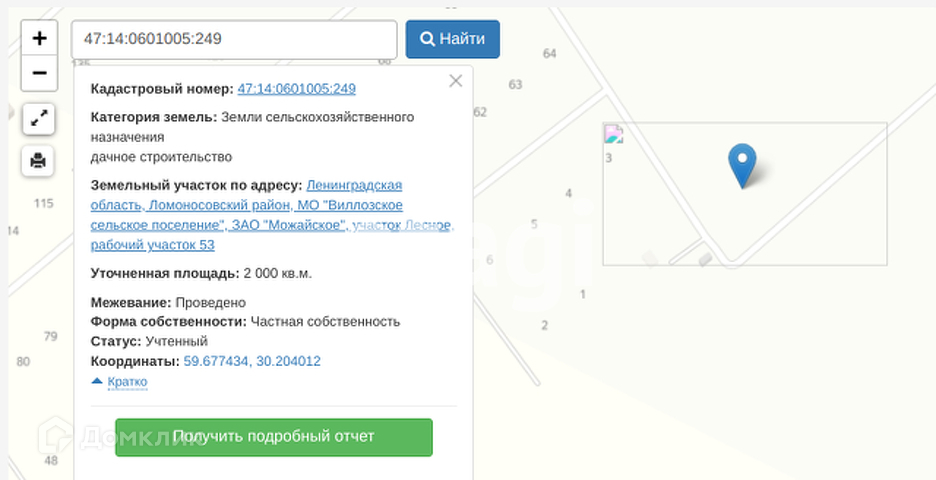Click plot number 48 on map
936x480 pixels.
(51, 460)
